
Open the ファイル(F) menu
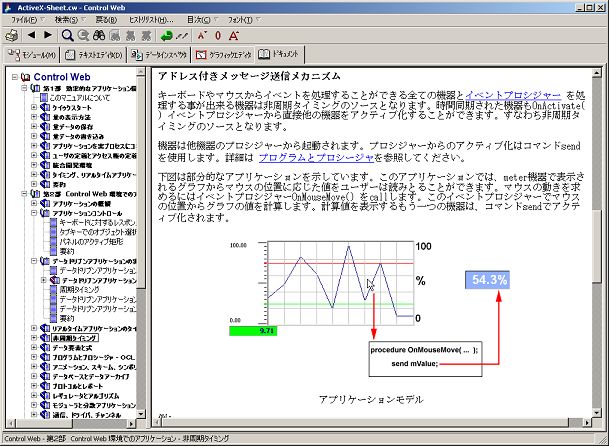pos(23,19)
